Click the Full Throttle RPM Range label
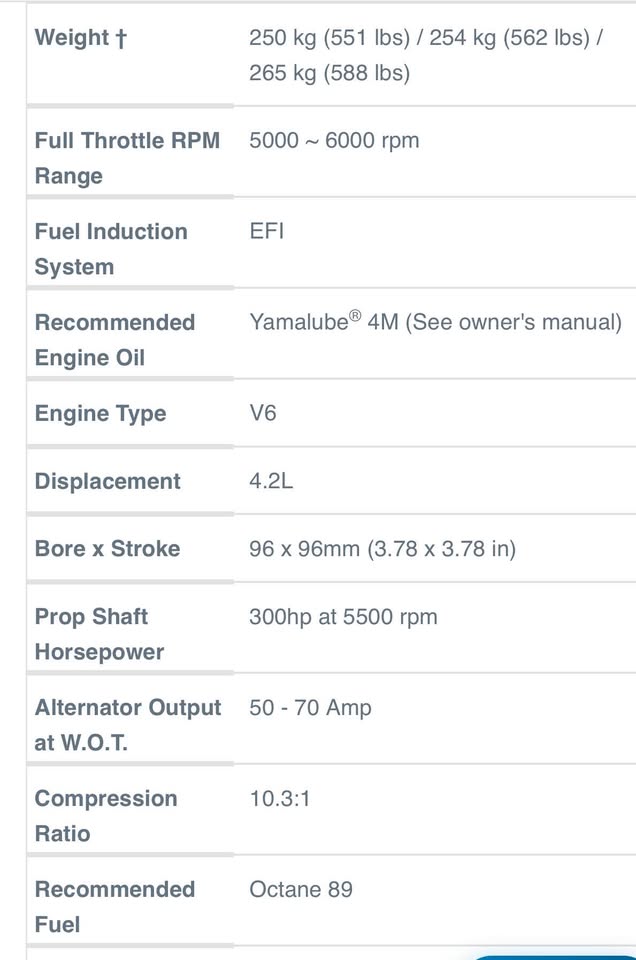Viewport: 636px width, 960px height. pos(127,158)
